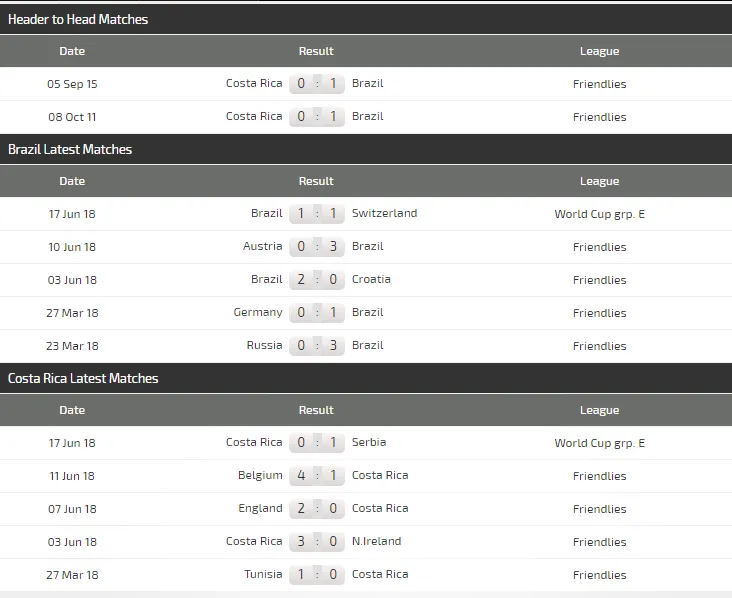Viewport: 732px width, 598px height.
Task: Open the Costa Rica 3:0 N.Ireland score
Action: [x=317, y=541]
